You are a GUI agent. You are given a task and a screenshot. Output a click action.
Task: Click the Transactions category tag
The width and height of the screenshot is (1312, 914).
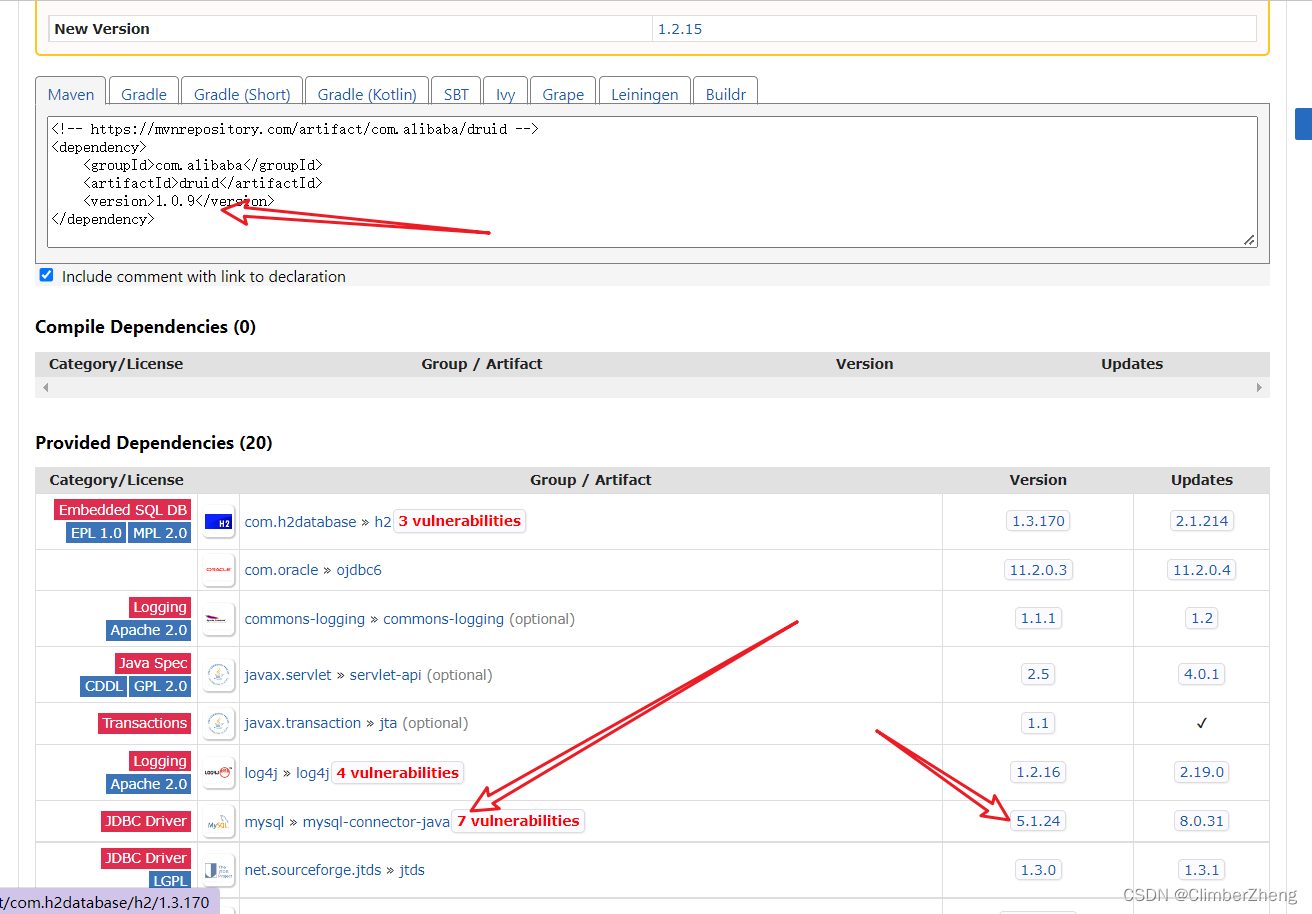(144, 723)
